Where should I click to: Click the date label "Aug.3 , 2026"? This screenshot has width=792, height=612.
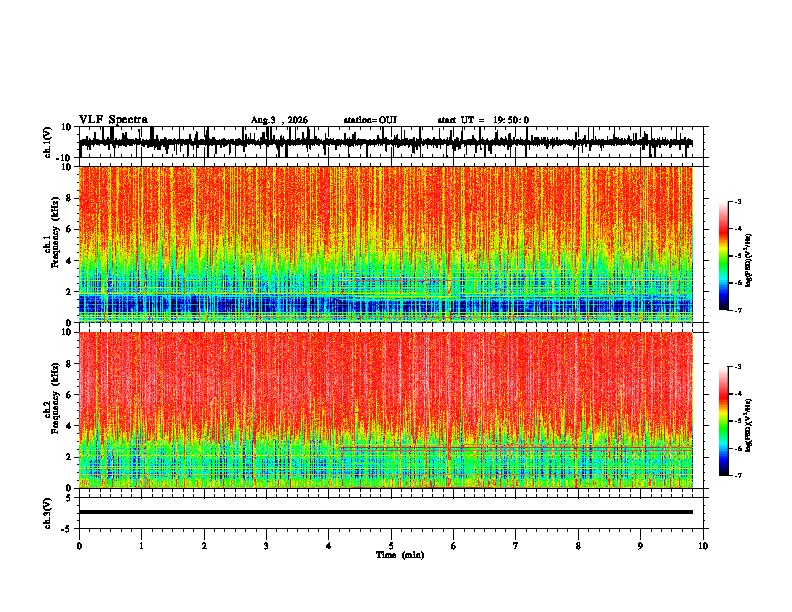point(279,120)
